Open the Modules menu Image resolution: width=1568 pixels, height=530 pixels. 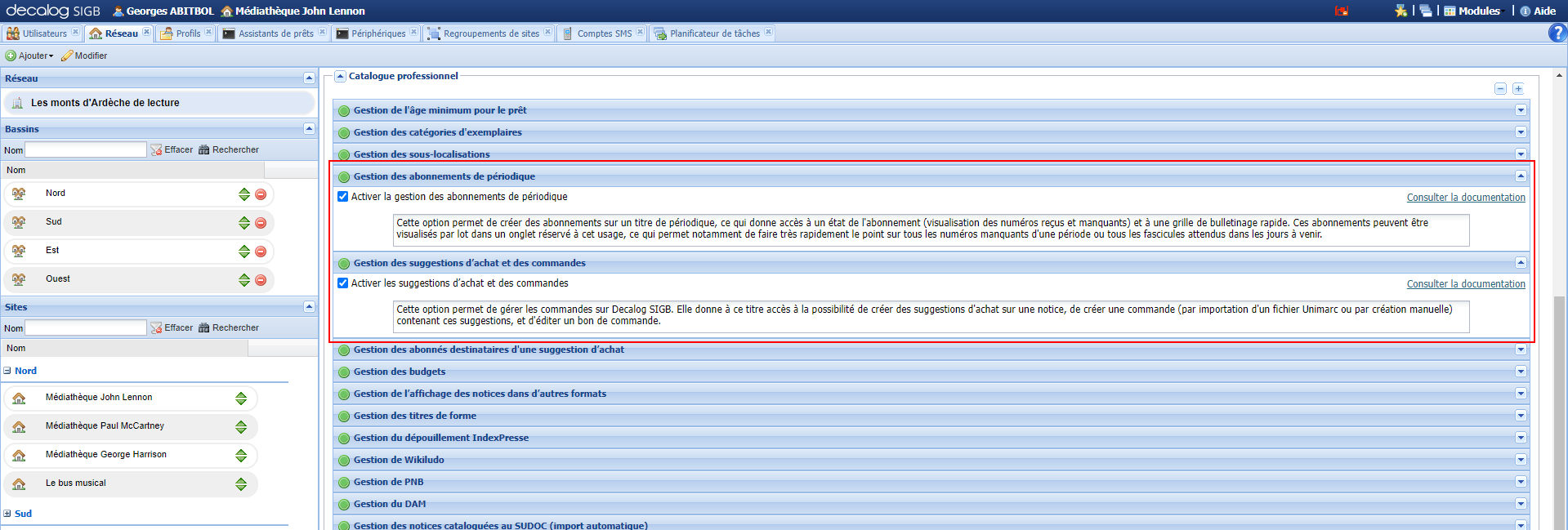click(x=1472, y=11)
